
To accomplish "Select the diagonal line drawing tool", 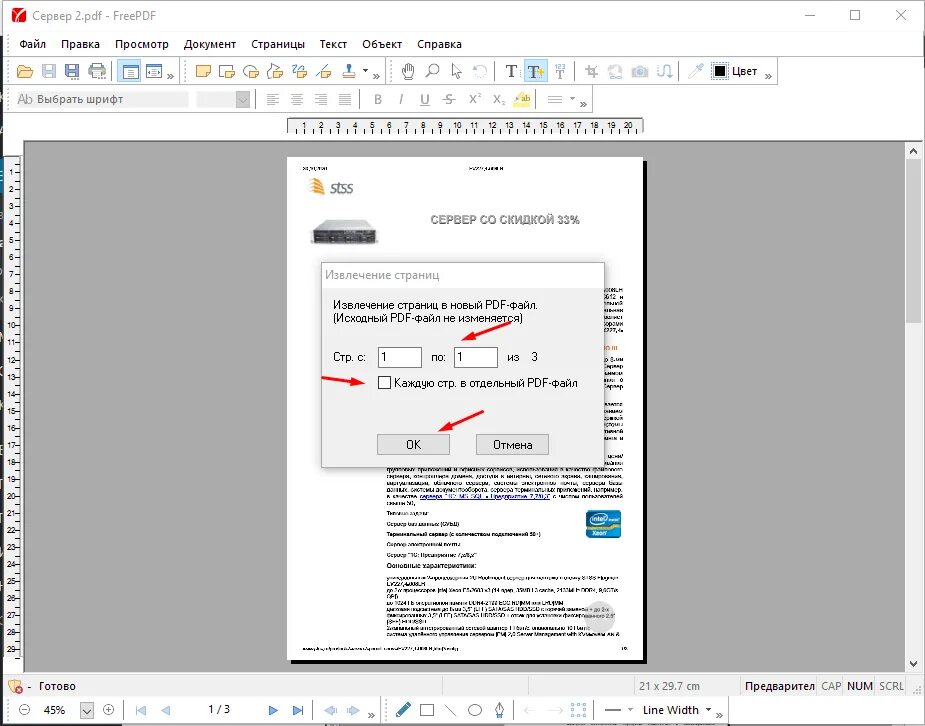I will [x=451, y=710].
